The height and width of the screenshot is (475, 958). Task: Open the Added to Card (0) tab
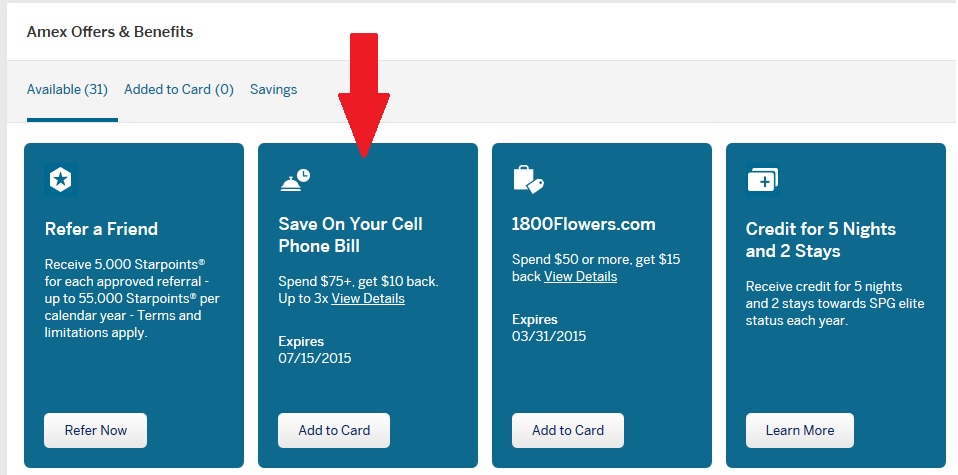178,89
